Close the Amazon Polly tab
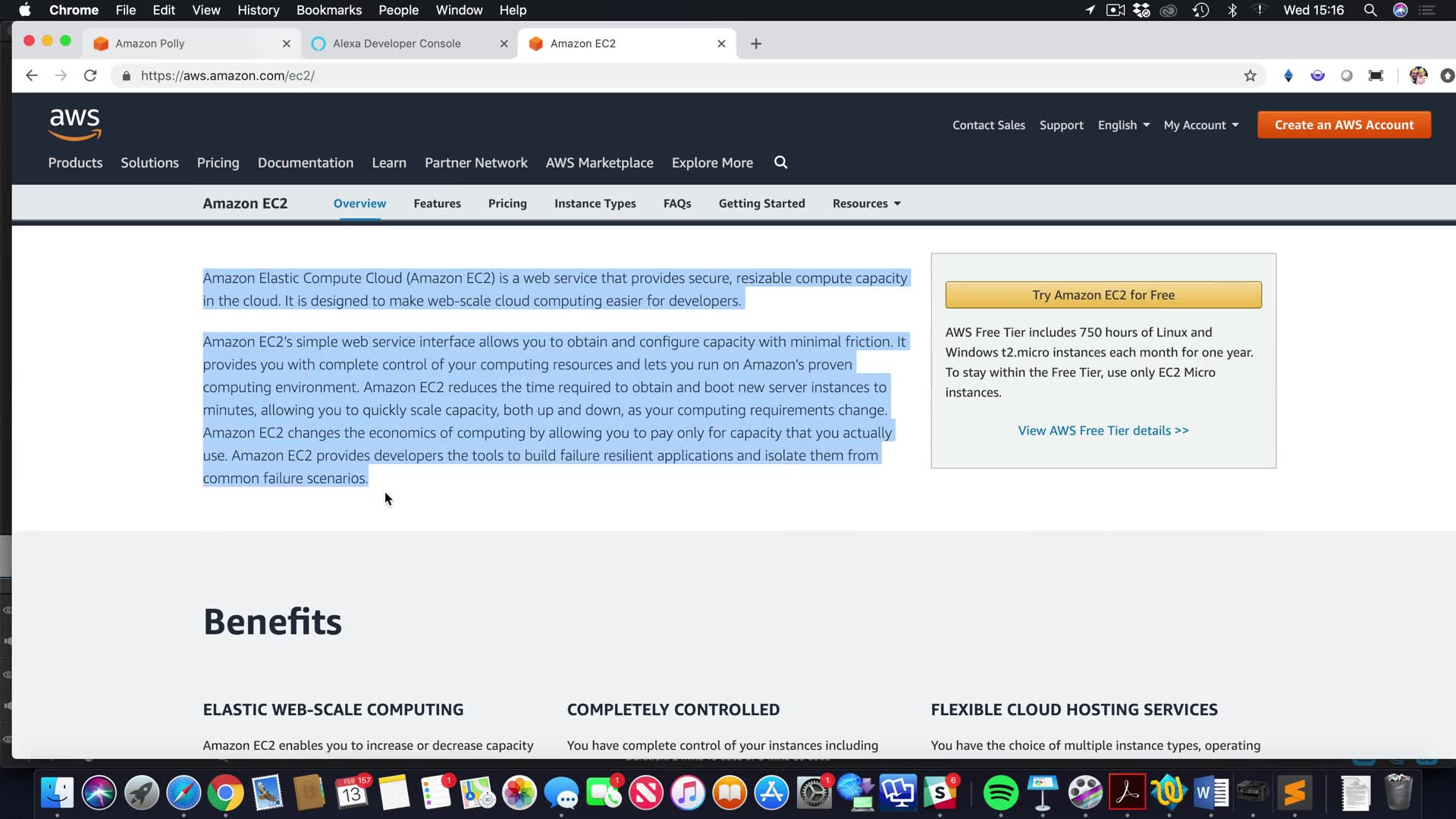1456x819 pixels. (x=286, y=43)
